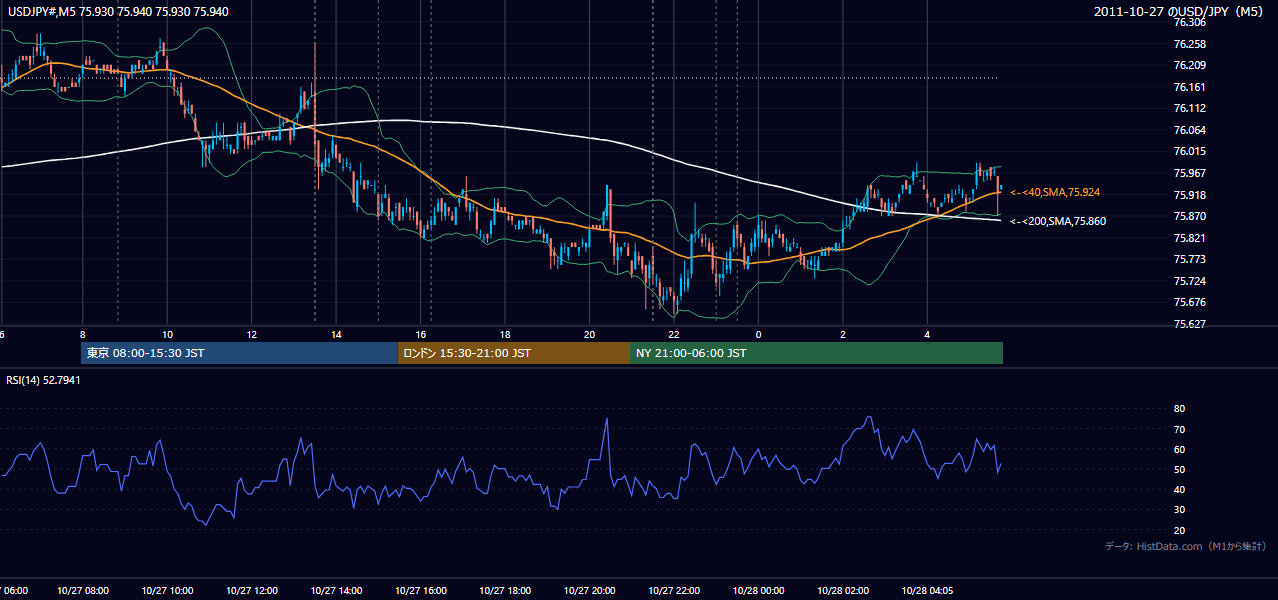Click the RSI scale value 40
This screenshot has height=600, width=1278.
click(x=1179, y=489)
